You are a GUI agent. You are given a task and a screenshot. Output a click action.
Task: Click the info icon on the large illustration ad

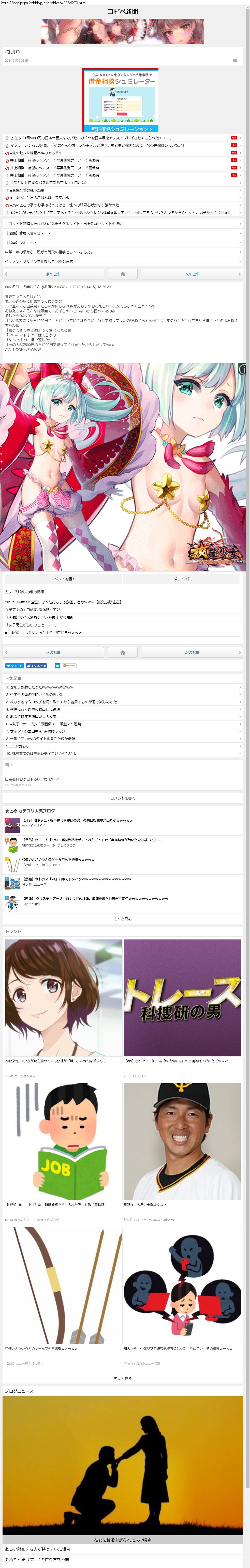pyautogui.click(x=242, y=369)
